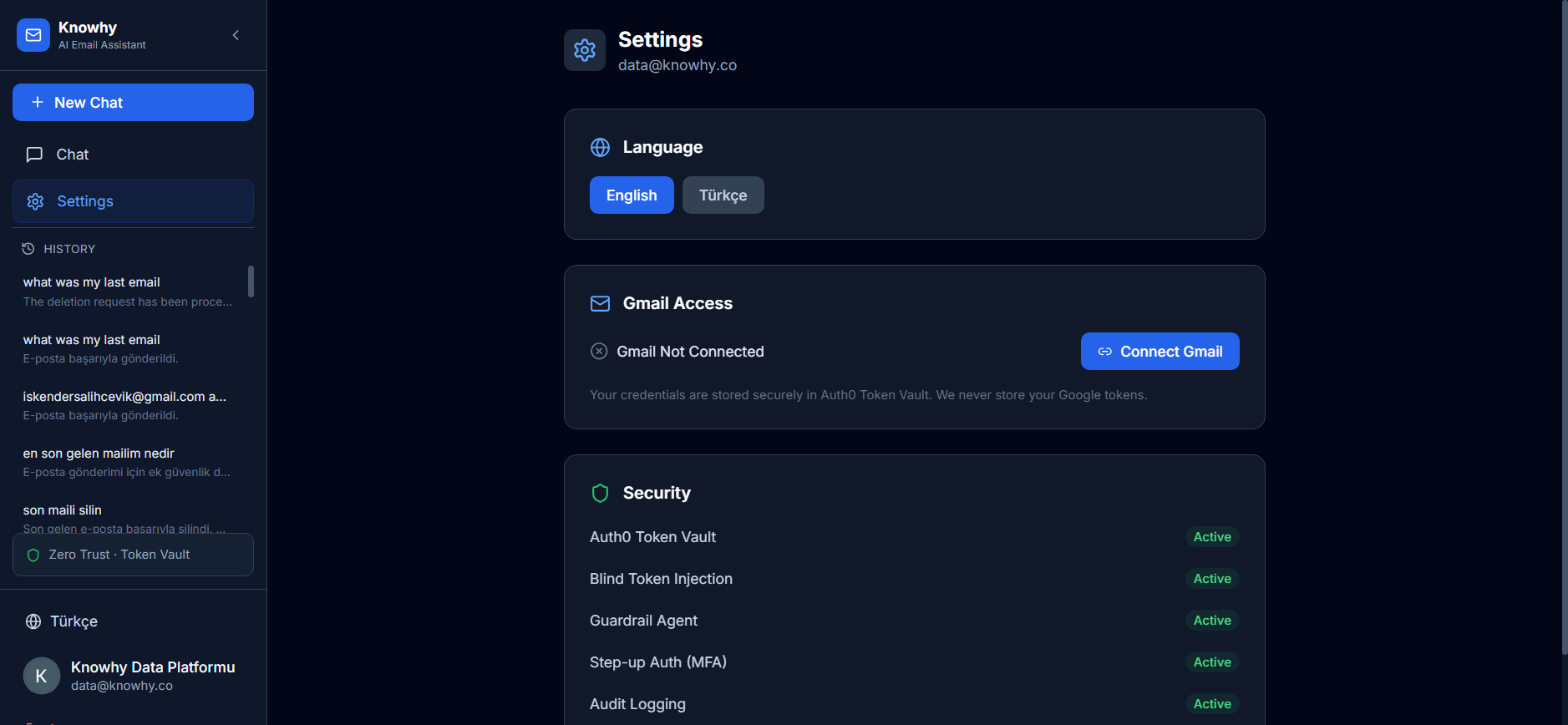1568x725 pixels.
Task: Open the Chat menu item
Action: (x=133, y=155)
